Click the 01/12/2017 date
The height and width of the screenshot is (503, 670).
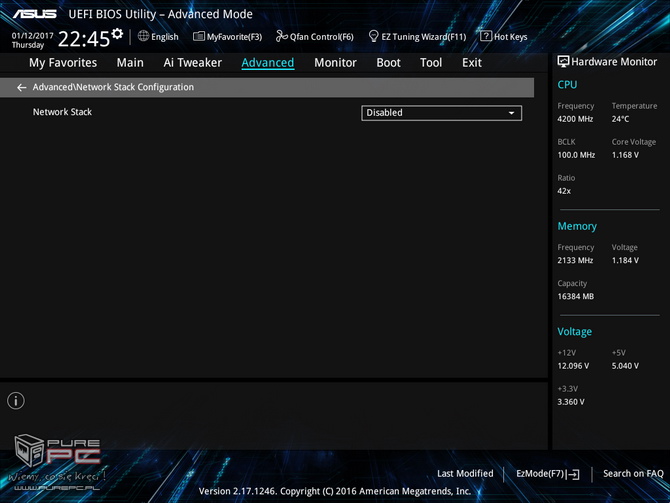coord(32,35)
